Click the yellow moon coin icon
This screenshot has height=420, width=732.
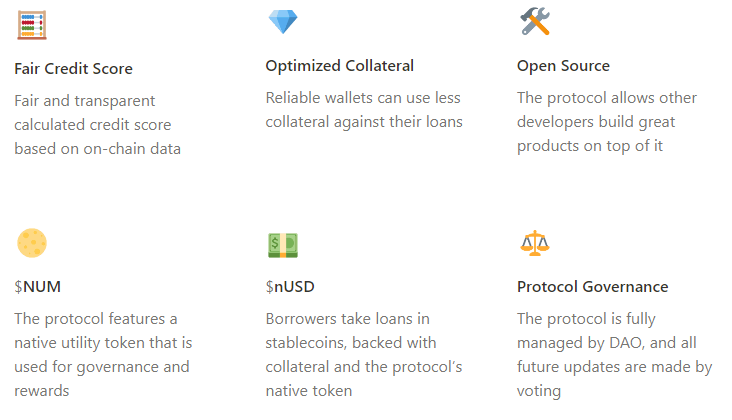pyautogui.click(x=32, y=243)
